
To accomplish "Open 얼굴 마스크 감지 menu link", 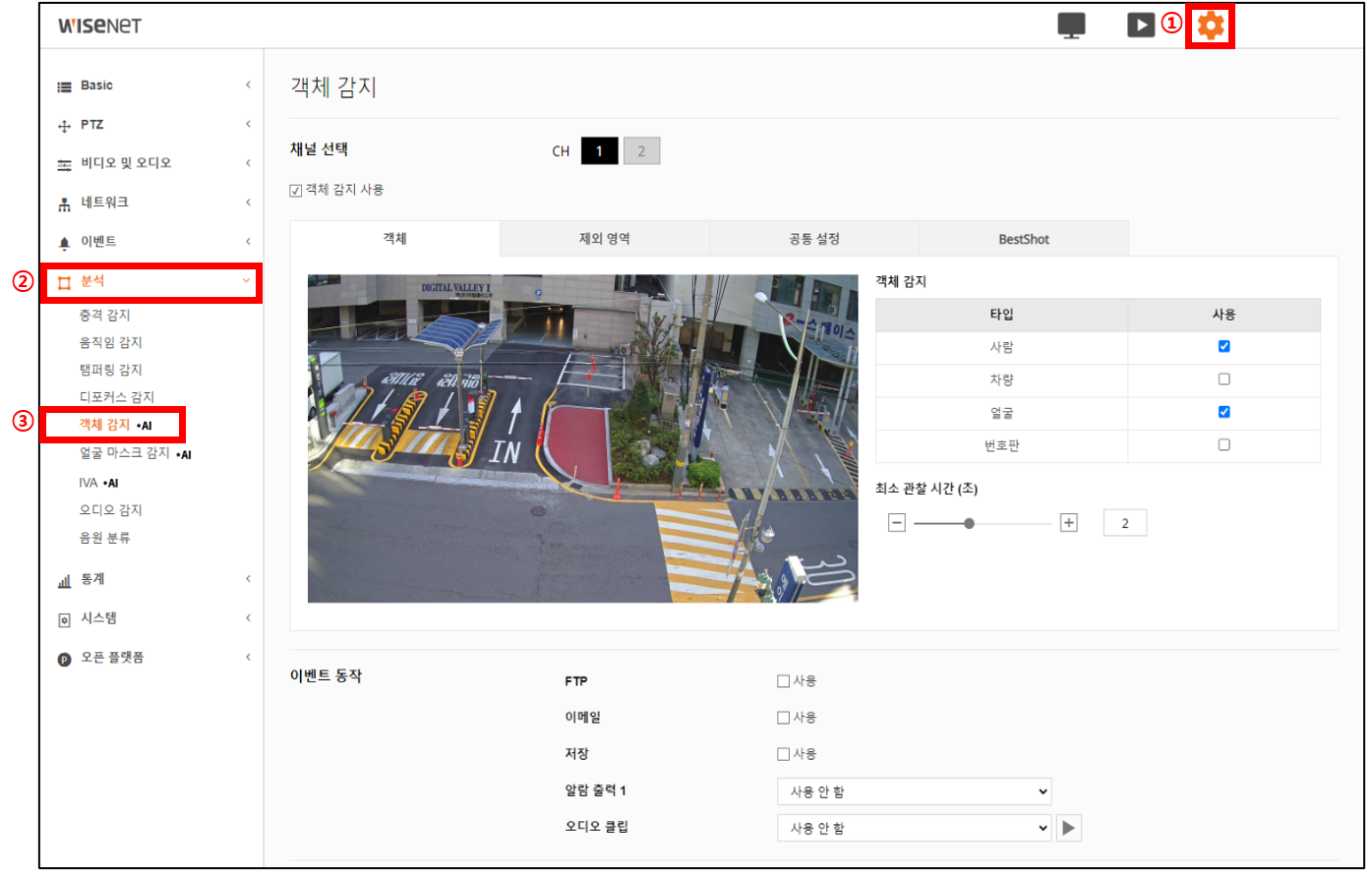I will point(125,453).
